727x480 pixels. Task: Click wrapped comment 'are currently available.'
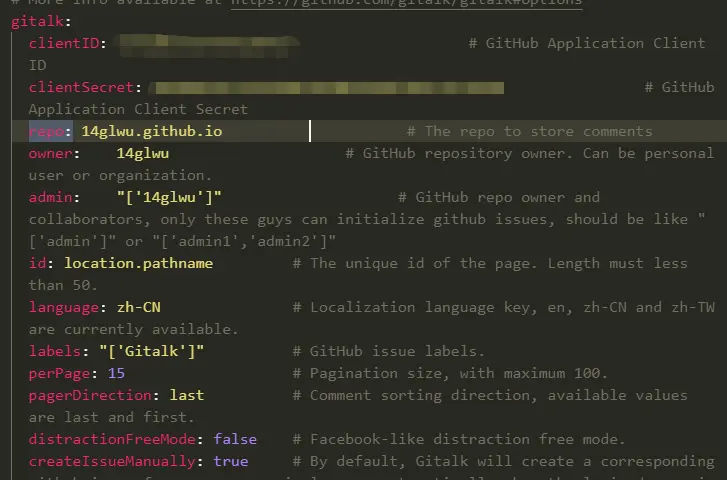click(134, 329)
